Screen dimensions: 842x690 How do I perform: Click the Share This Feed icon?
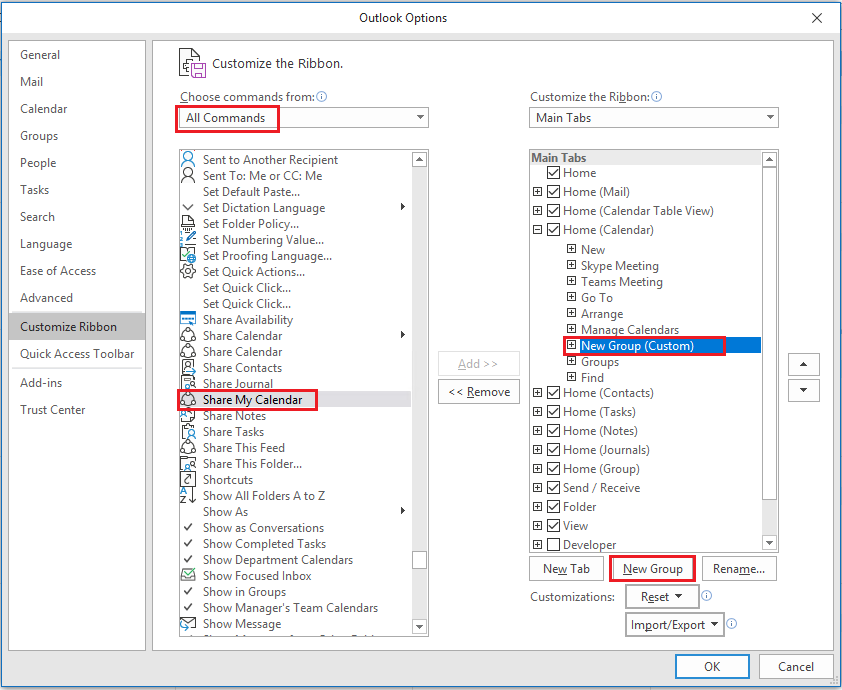pos(188,448)
